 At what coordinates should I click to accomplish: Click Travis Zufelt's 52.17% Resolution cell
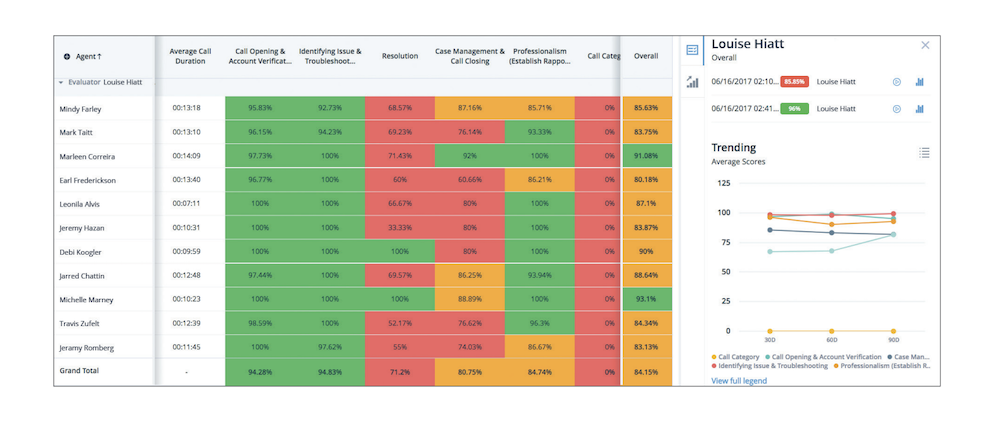(x=400, y=324)
